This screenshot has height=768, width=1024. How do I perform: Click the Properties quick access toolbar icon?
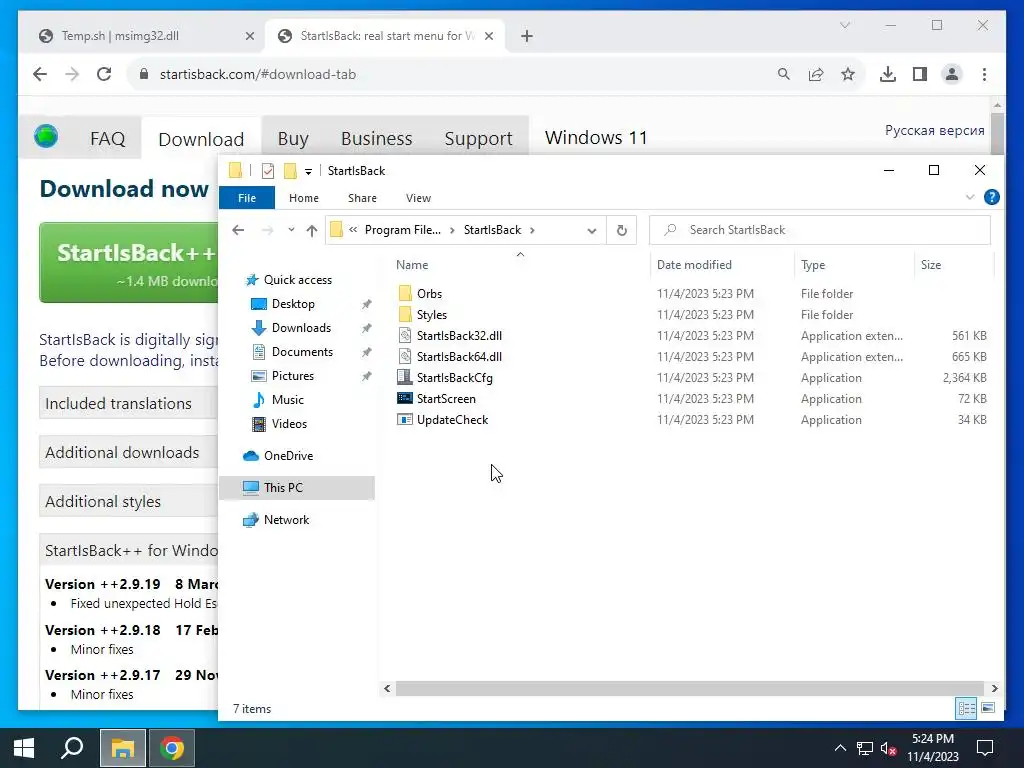click(x=268, y=171)
